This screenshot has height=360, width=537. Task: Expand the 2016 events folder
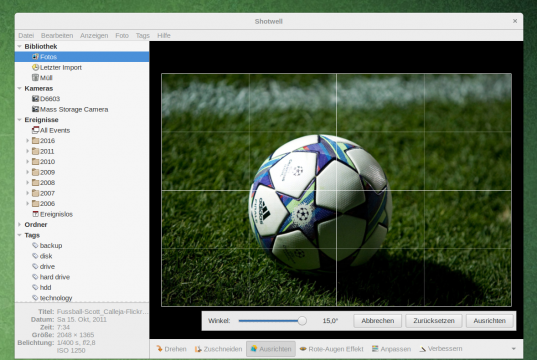28,140
